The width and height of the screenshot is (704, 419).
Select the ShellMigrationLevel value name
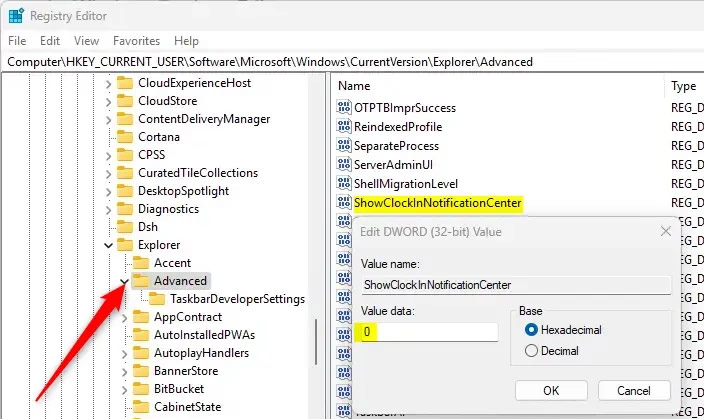[x=406, y=184]
